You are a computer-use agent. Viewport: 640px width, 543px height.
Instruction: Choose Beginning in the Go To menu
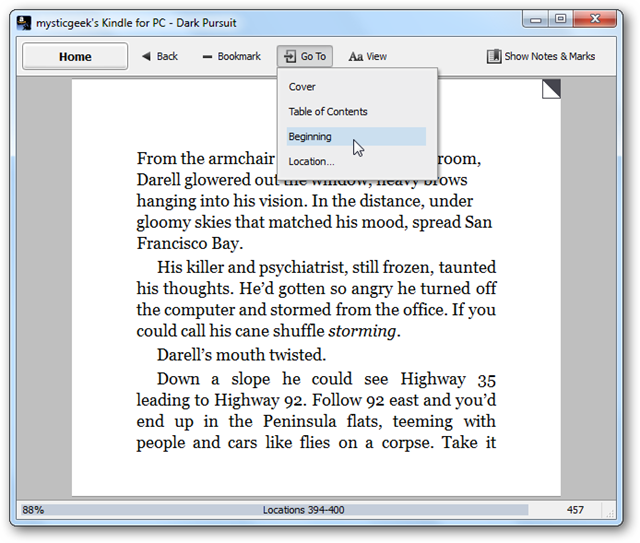(356, 136)
